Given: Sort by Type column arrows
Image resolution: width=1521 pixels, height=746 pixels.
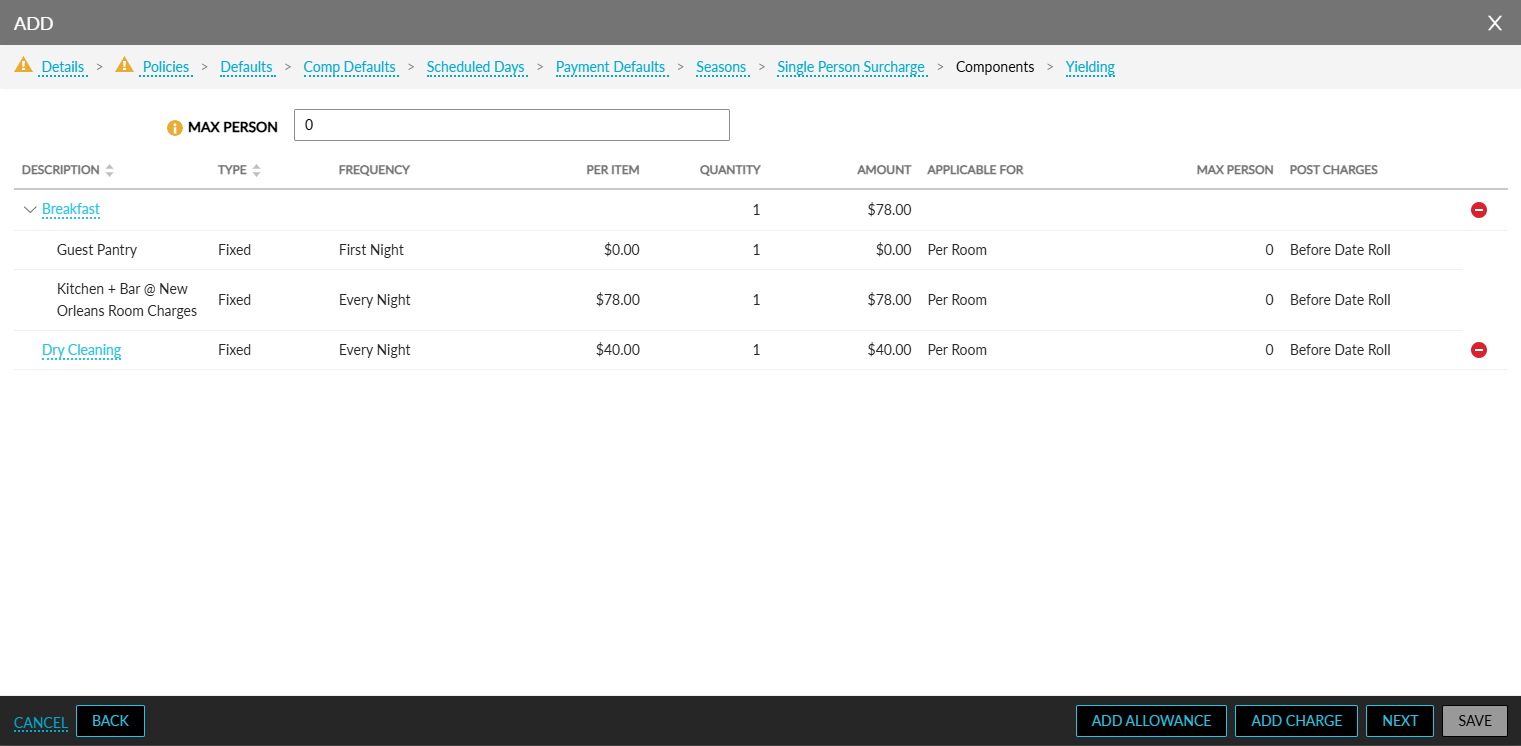Looking at the screenshot, I should [x=256, y=171].
